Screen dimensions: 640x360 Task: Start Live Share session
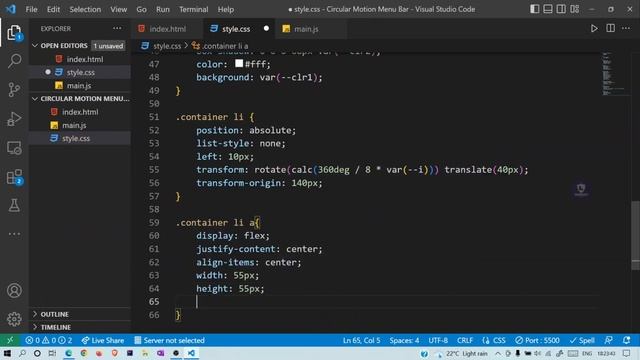coord(102,340)
